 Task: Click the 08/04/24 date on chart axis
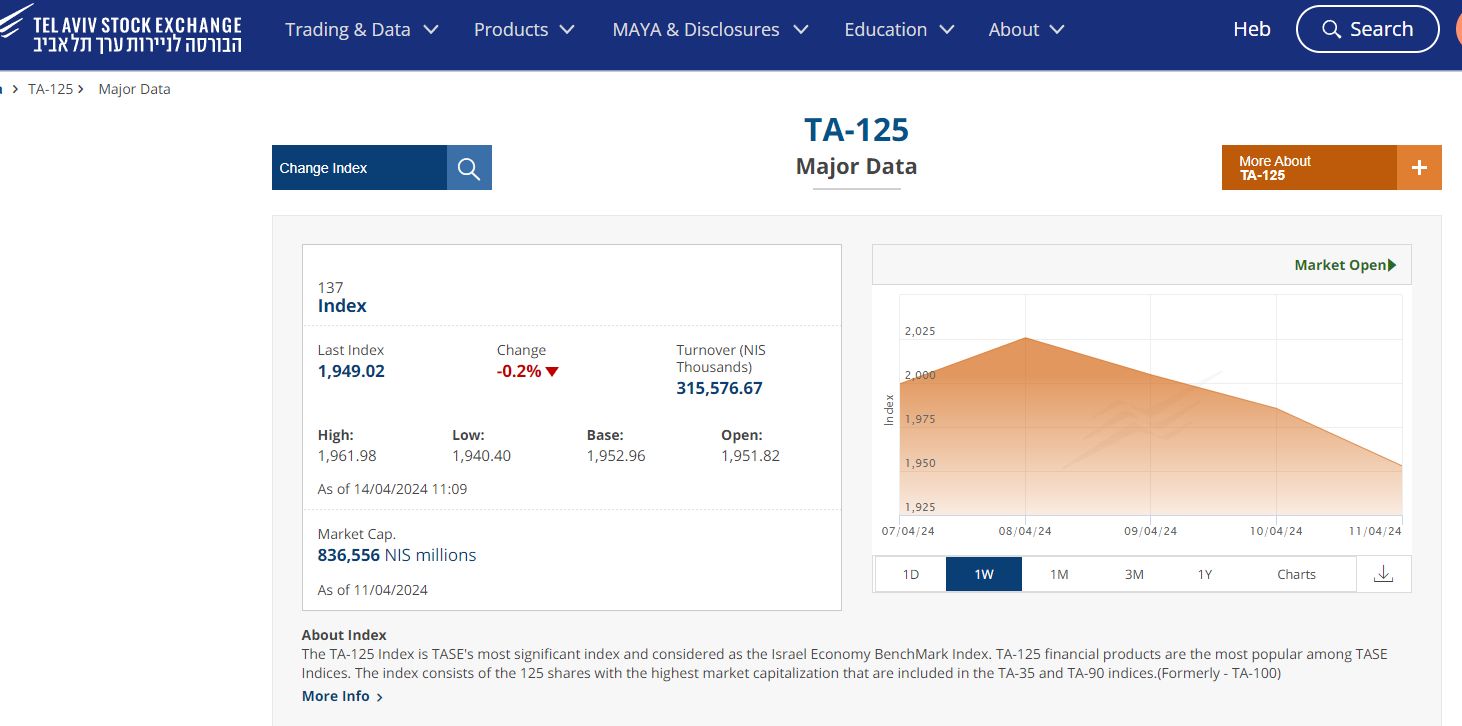pyautogui.click(x=1025, y=531)
